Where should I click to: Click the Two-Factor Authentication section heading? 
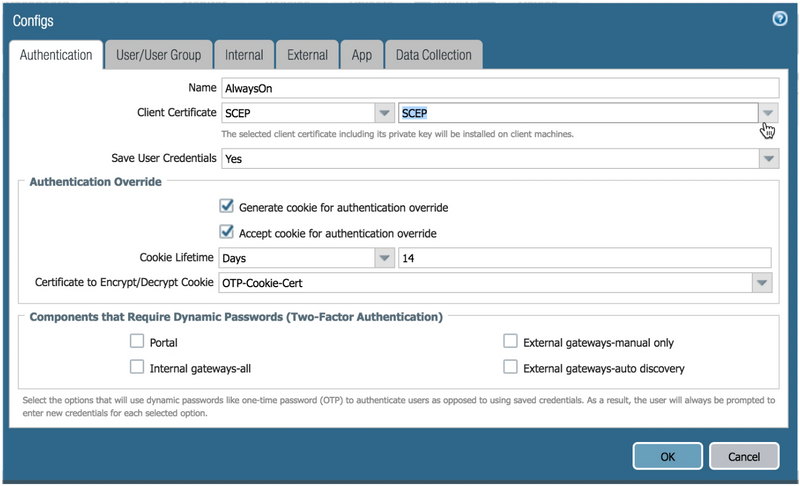click(236, 317)
